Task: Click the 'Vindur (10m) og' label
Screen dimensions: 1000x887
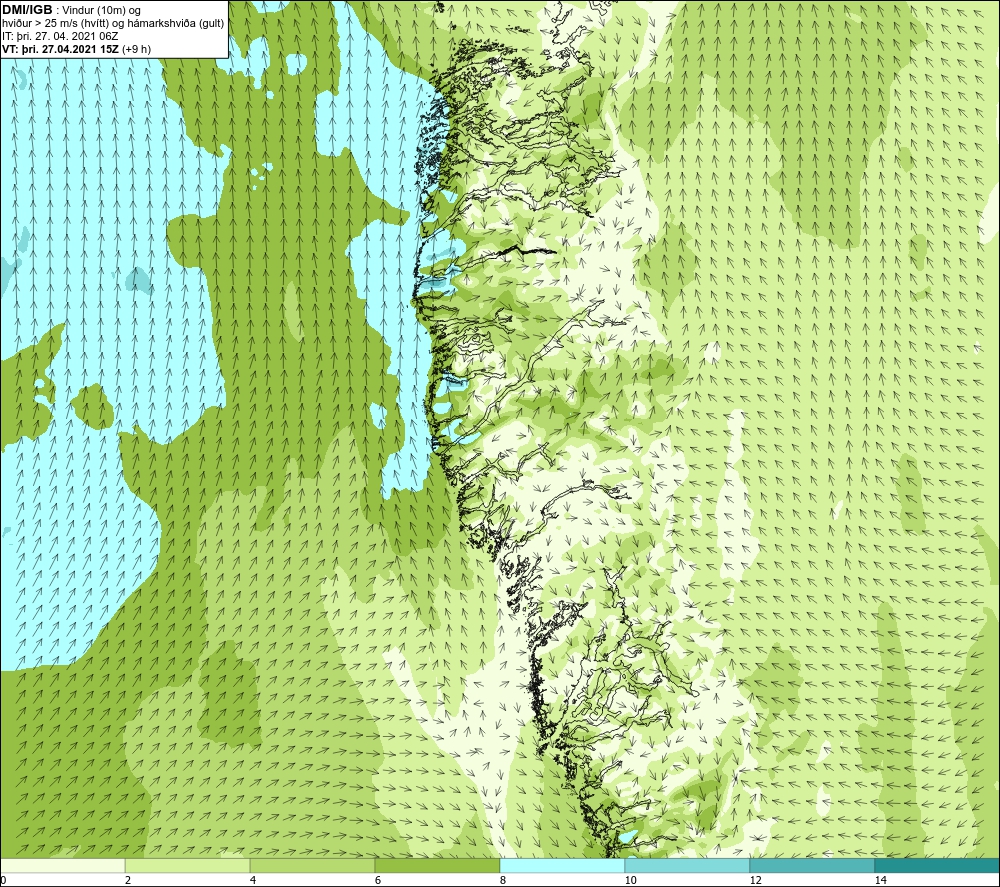Action: click(103, 10)
